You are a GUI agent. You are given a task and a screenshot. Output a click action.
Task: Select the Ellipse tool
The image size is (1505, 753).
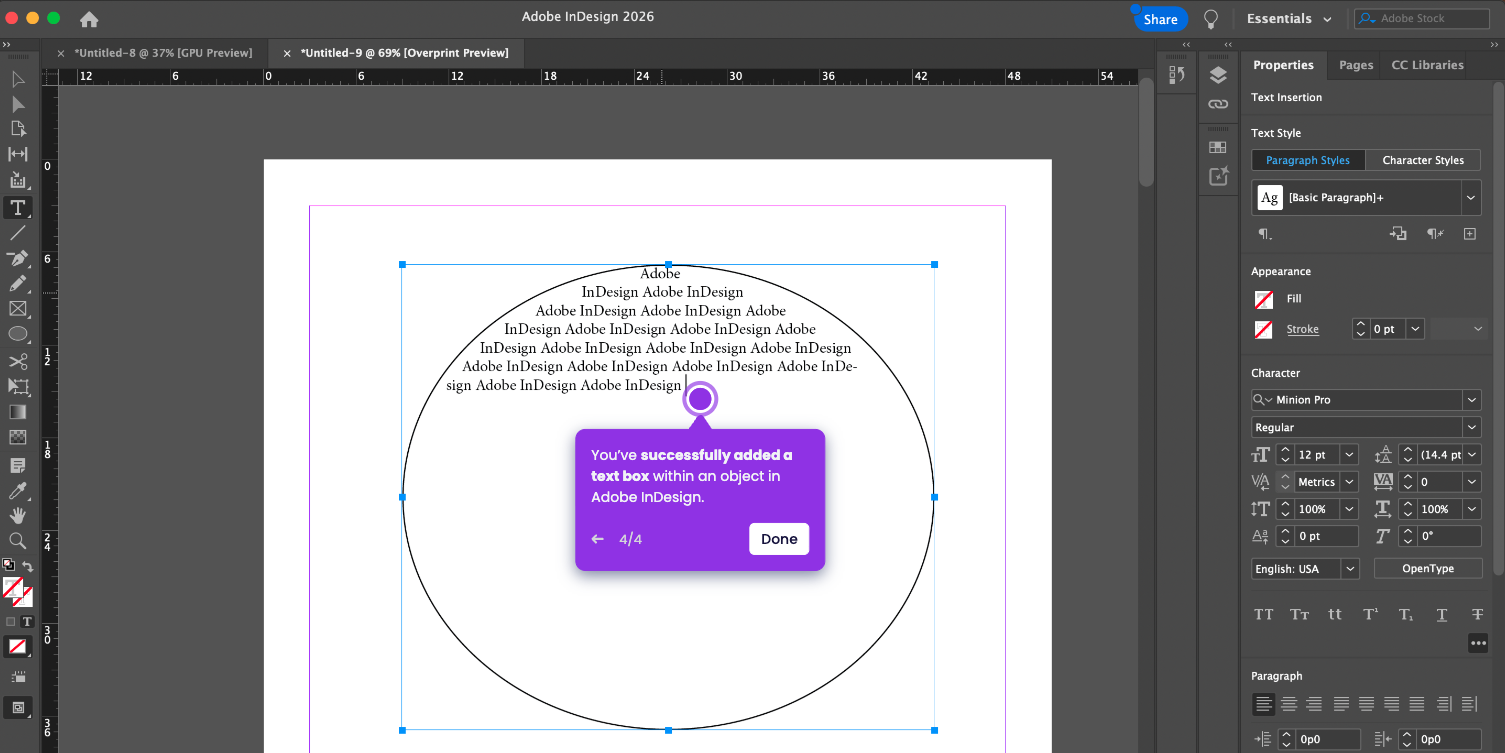click(x=18, y=334)
